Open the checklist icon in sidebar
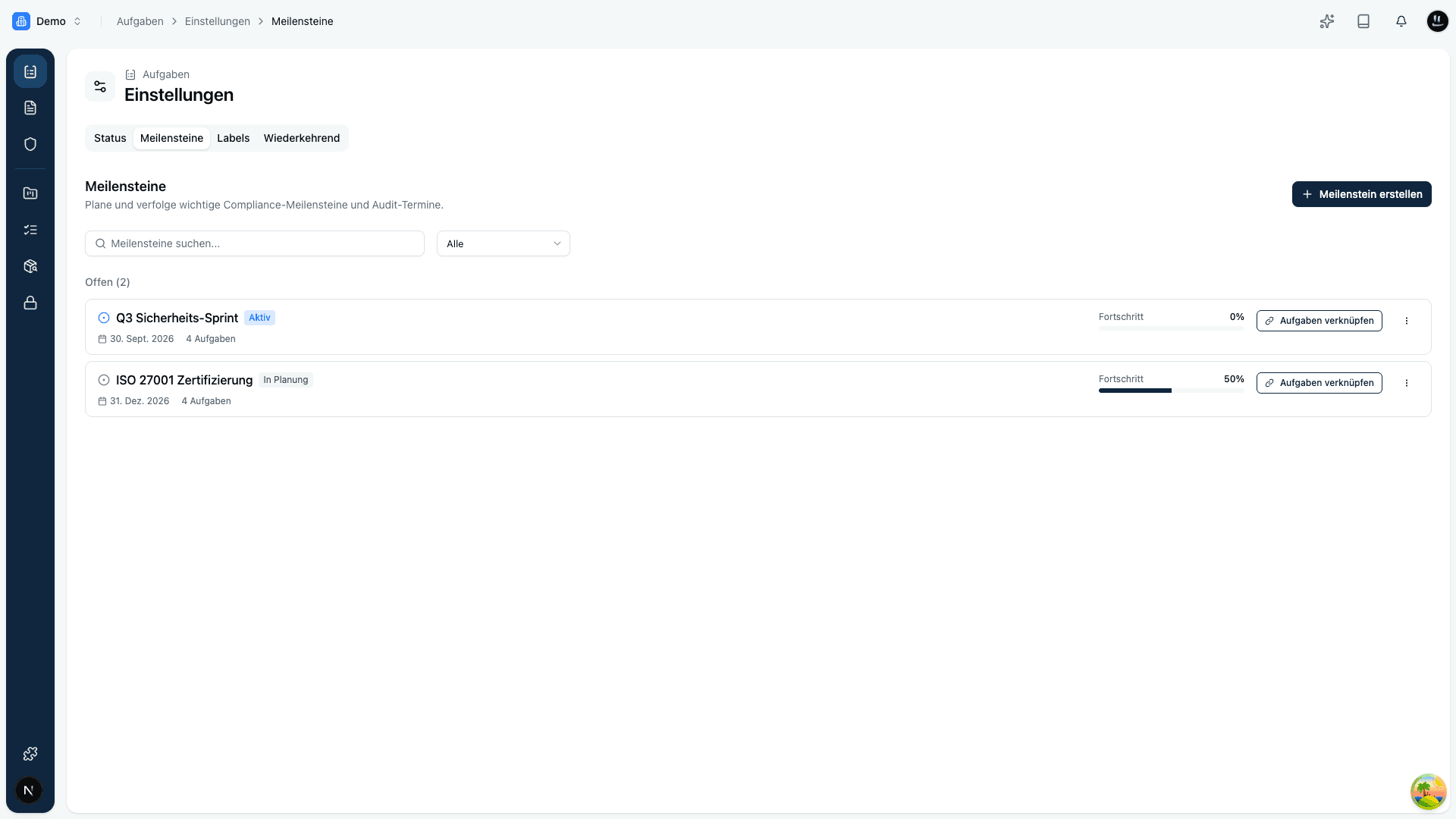 point(30,230)
